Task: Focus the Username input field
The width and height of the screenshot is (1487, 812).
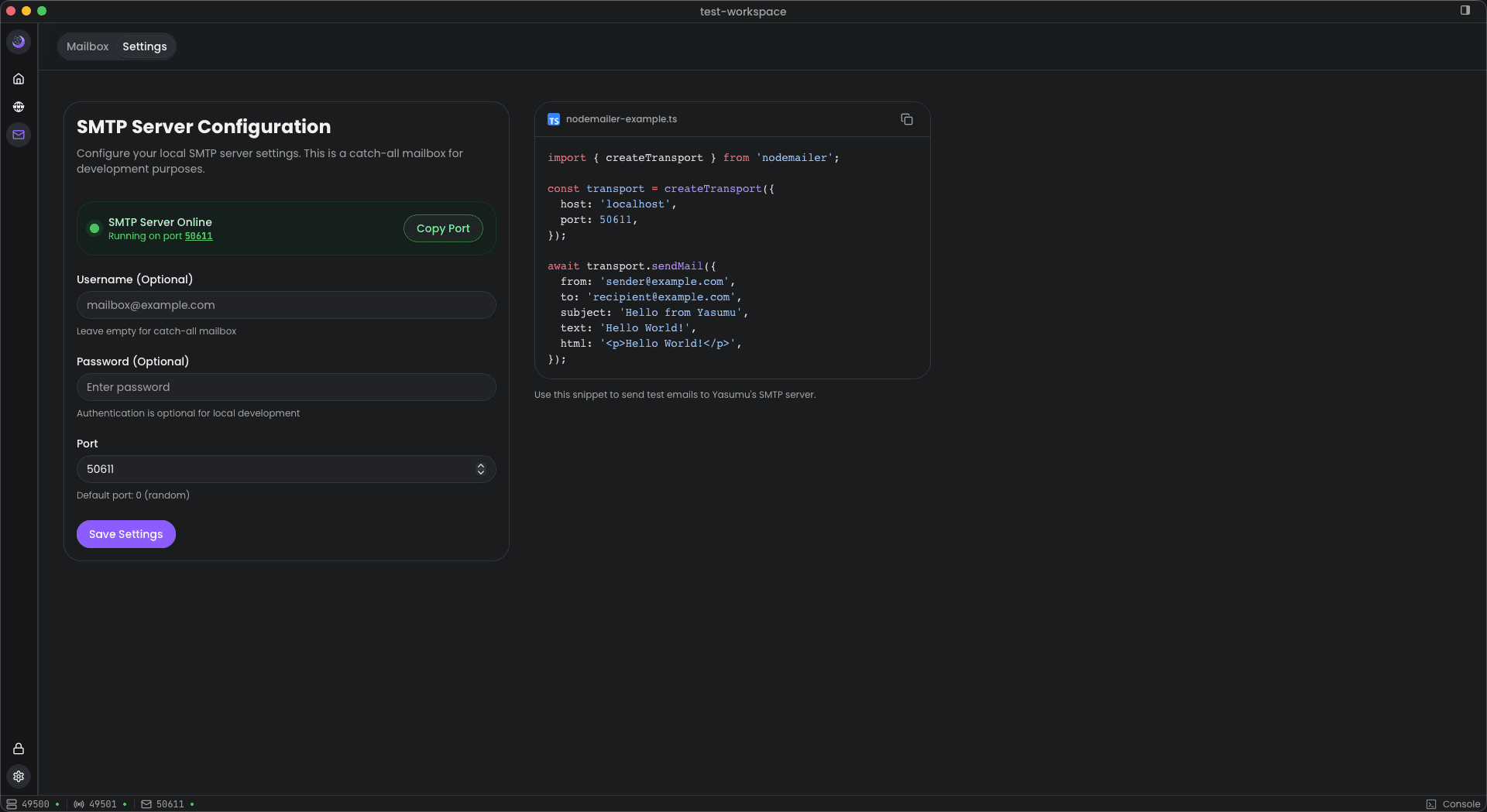Action: pos(286,305)
